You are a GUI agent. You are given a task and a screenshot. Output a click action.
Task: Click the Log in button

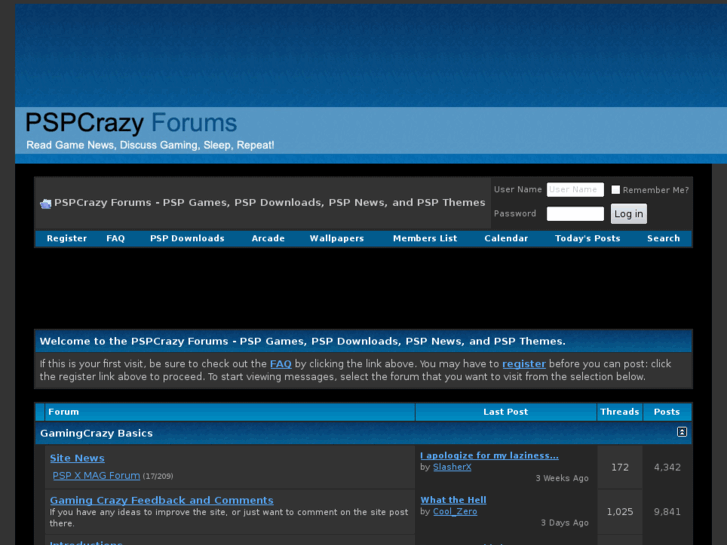[628, 213]
